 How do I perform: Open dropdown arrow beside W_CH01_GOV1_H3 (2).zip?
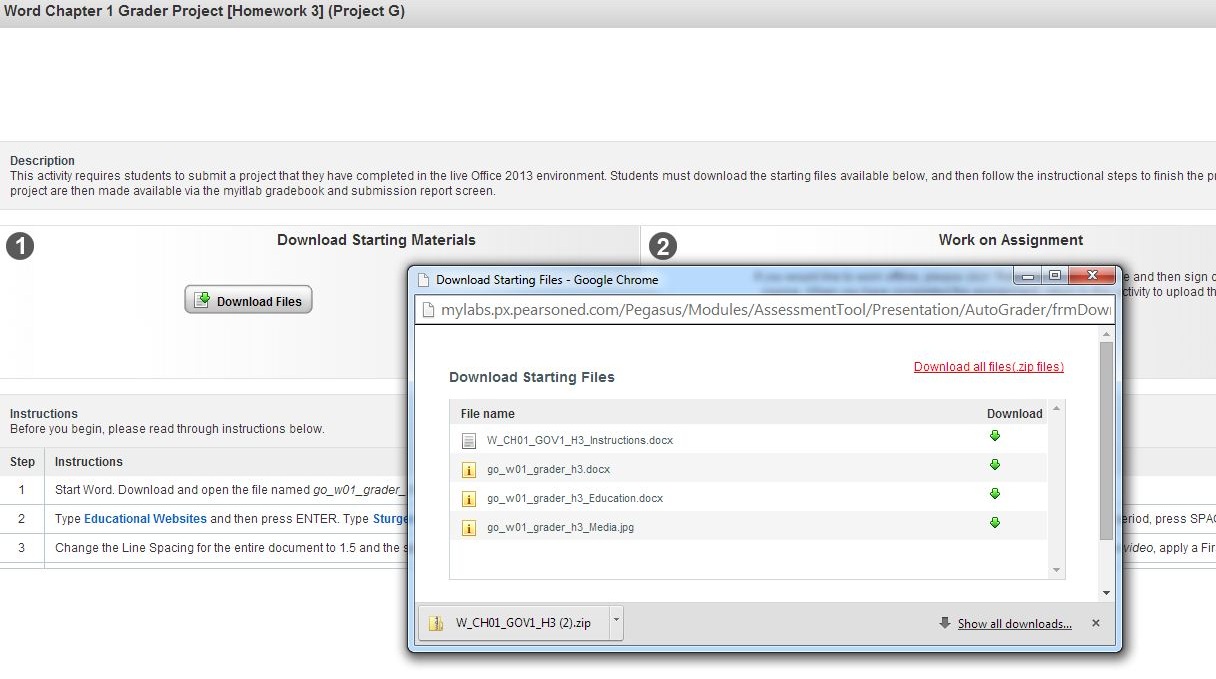(616, 622)
